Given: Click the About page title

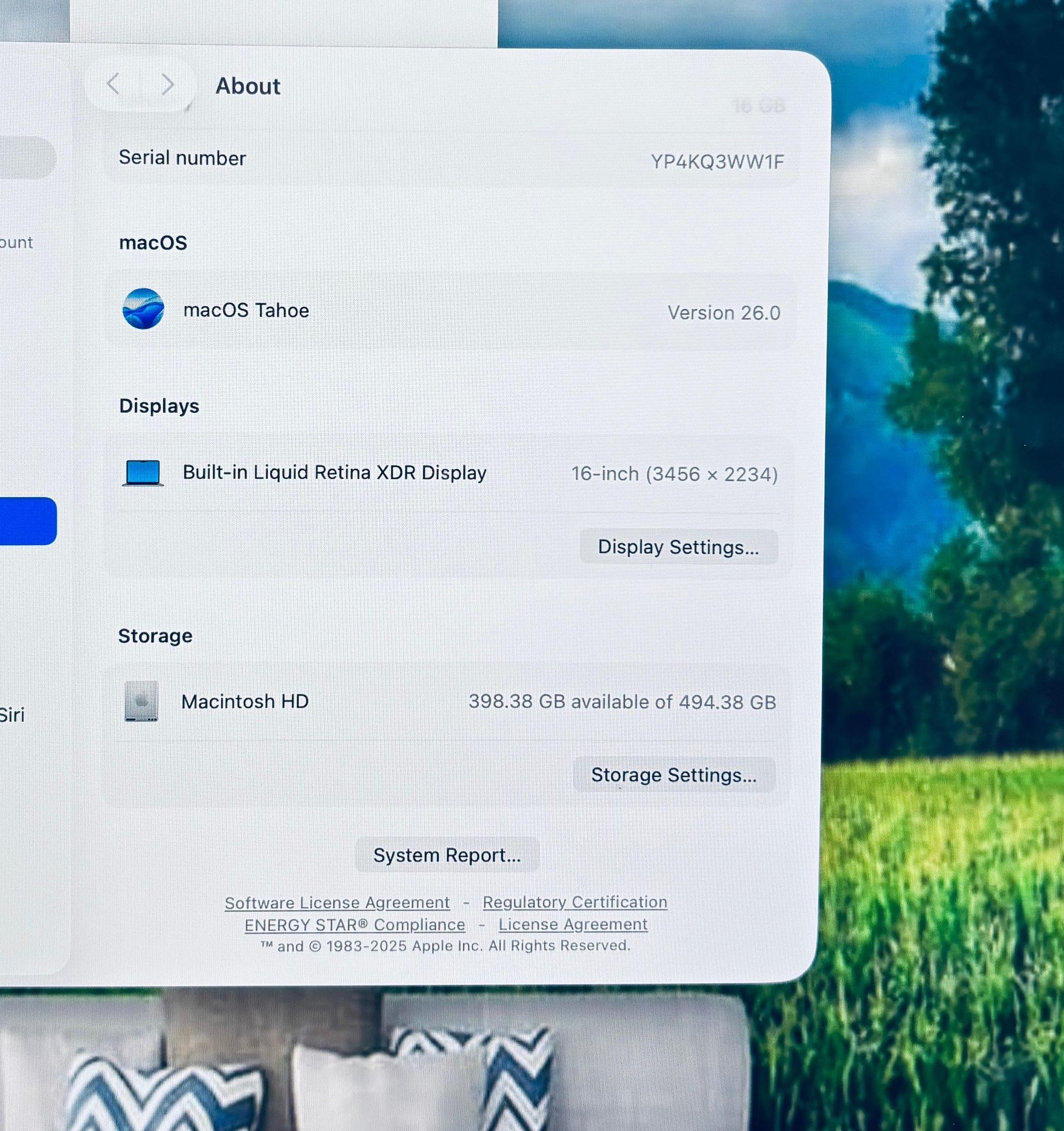Looking at the screenshot, I should (x=248, y=86).
